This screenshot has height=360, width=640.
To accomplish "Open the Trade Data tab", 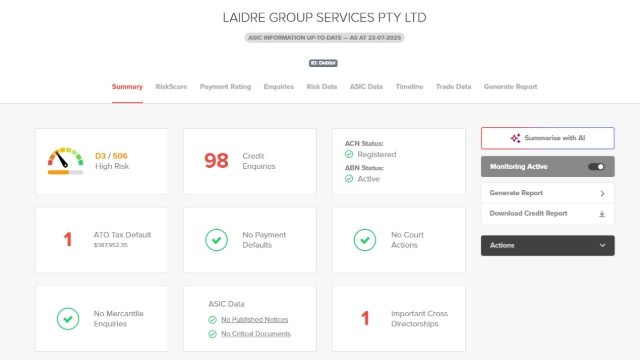I will (x=453, y=87).
